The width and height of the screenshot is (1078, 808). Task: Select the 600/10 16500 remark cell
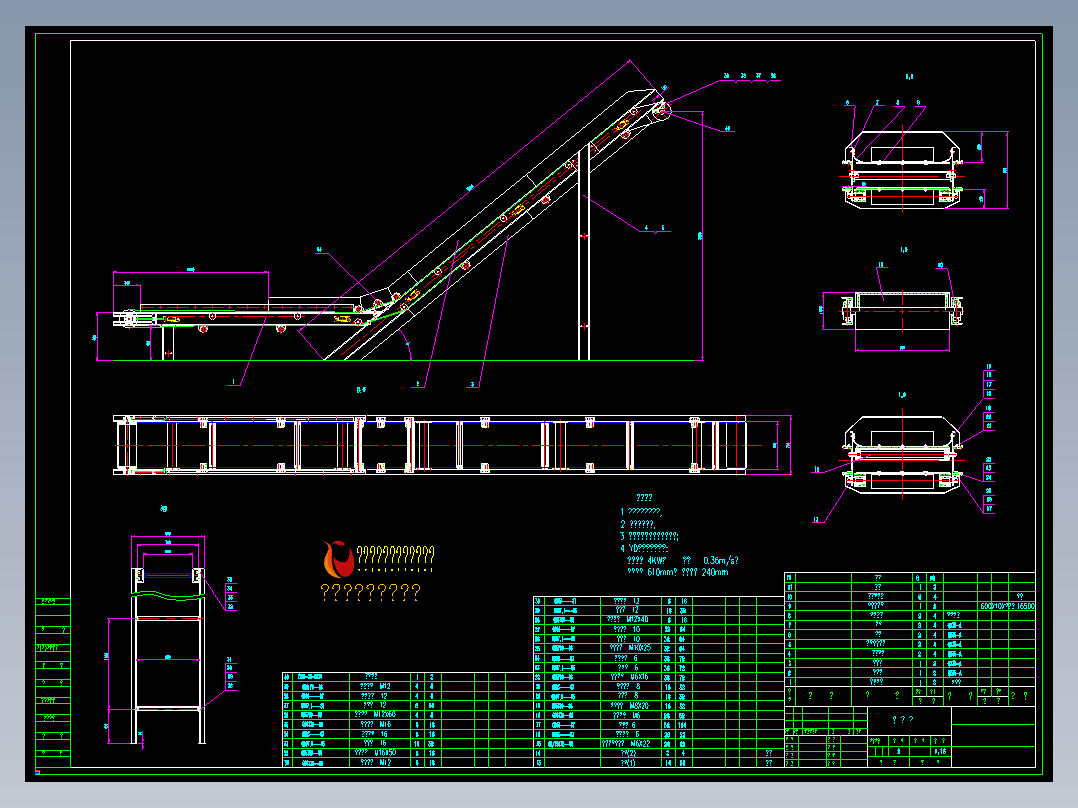click(1007, 606)
